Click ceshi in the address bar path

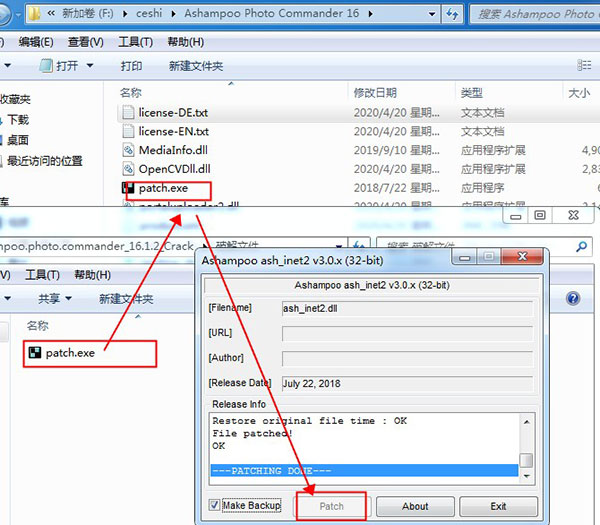(x=149, y=13)
